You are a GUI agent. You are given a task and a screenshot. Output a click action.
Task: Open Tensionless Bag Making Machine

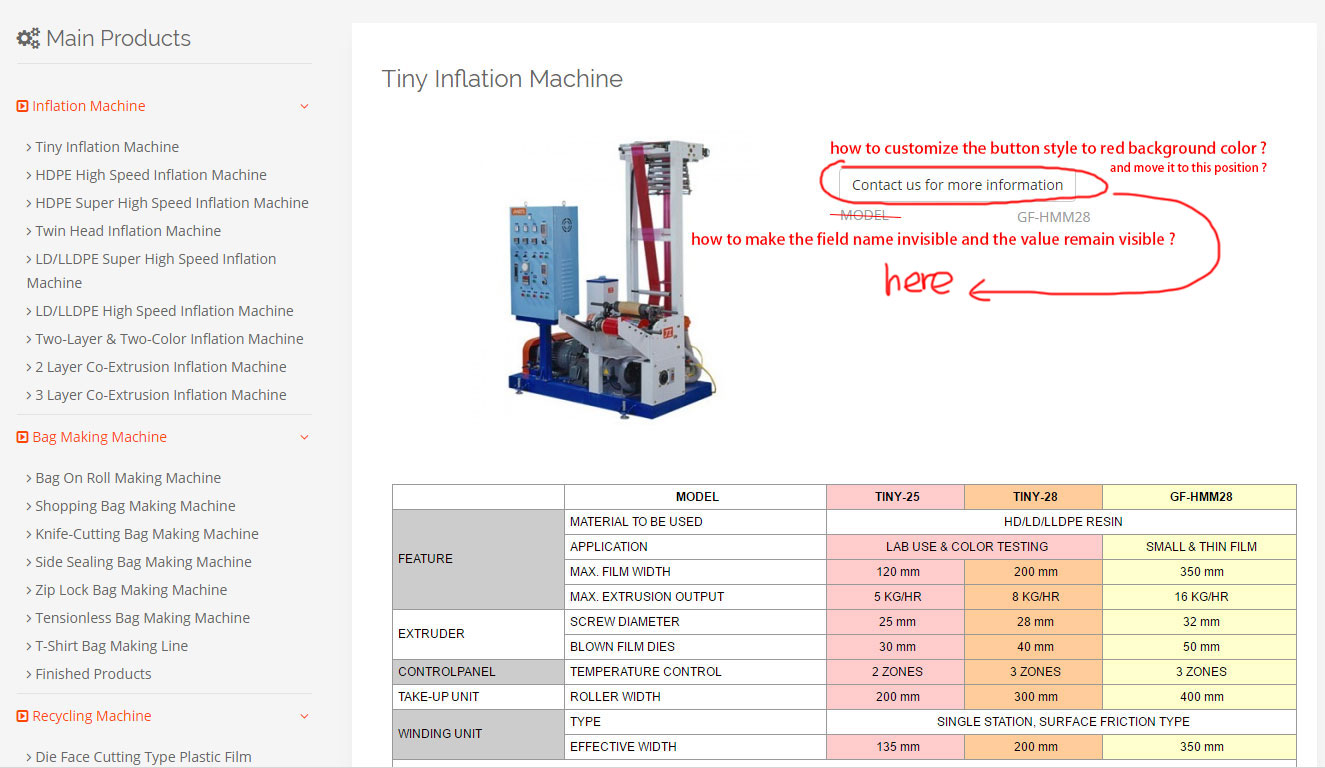pos(143,618)
